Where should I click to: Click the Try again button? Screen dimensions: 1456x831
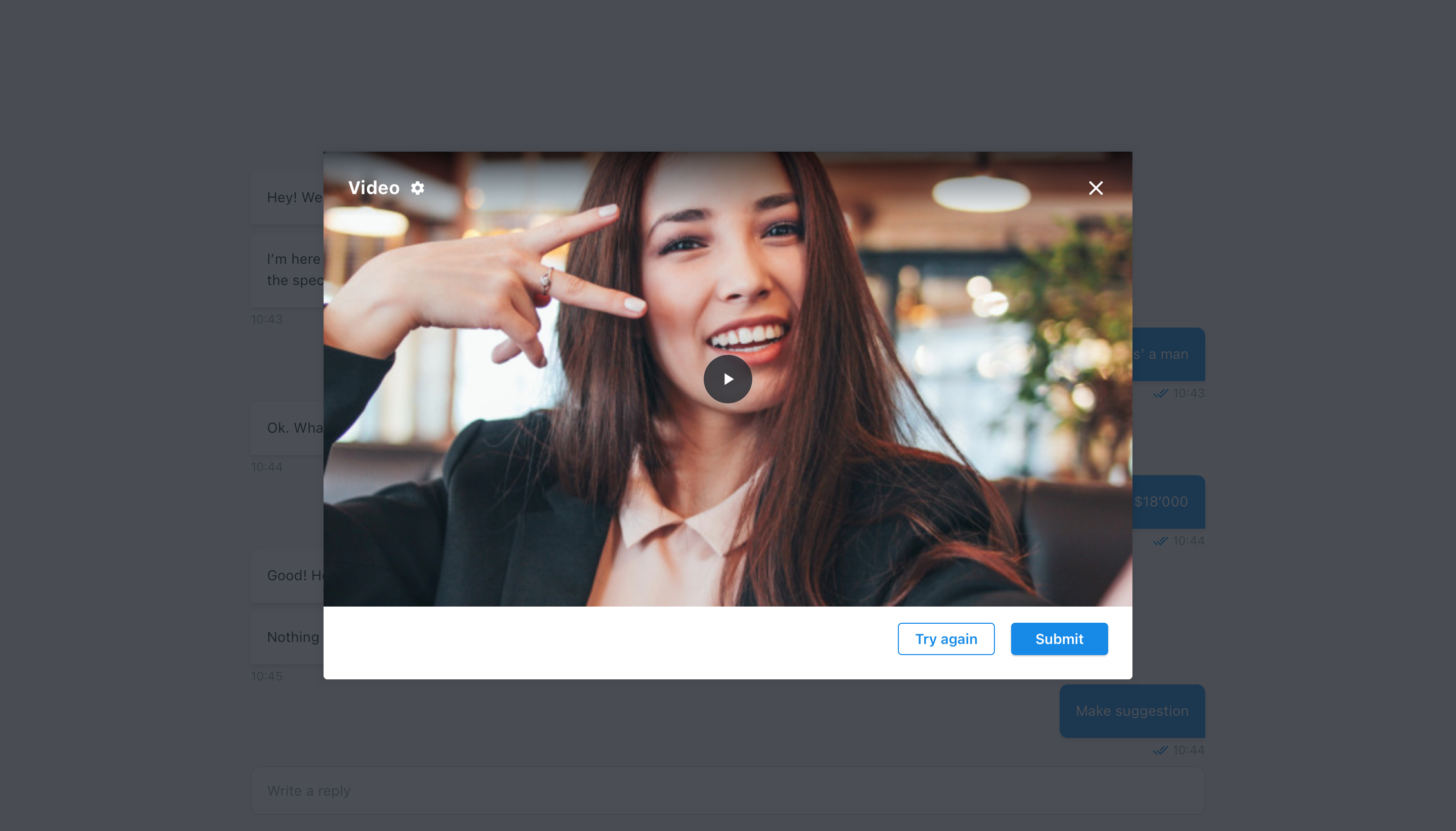(946, 638)
